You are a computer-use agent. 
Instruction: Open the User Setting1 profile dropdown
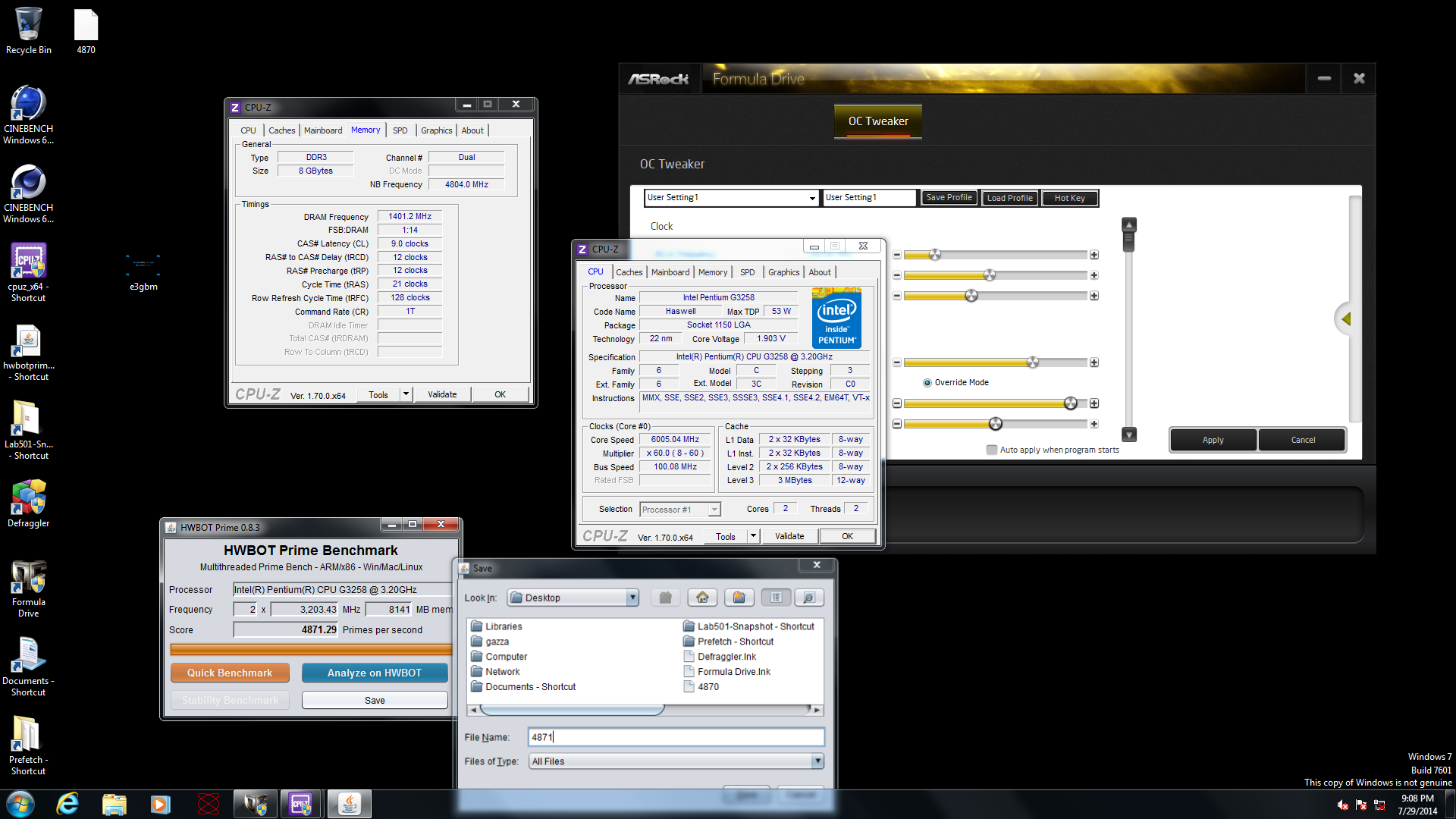click(x=811, y=198)
